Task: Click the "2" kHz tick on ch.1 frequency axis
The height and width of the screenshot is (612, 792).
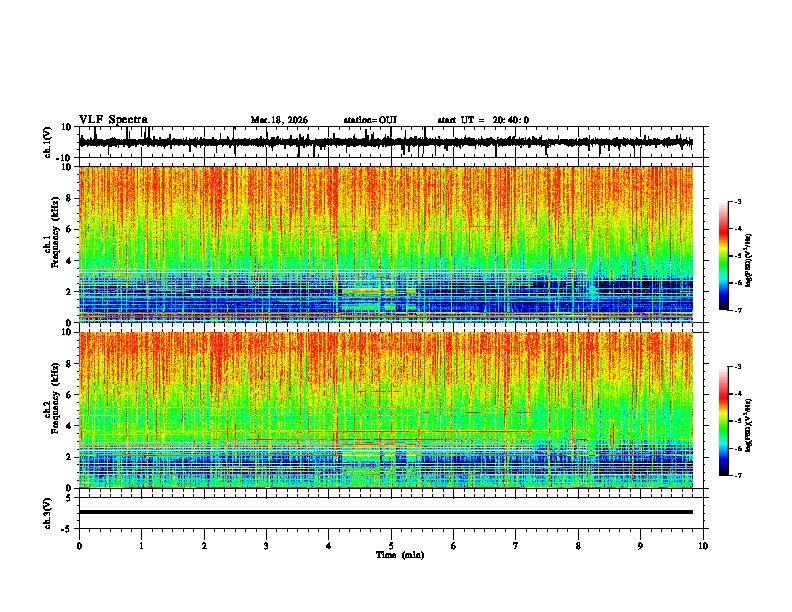Action: [x=69, y=292]
